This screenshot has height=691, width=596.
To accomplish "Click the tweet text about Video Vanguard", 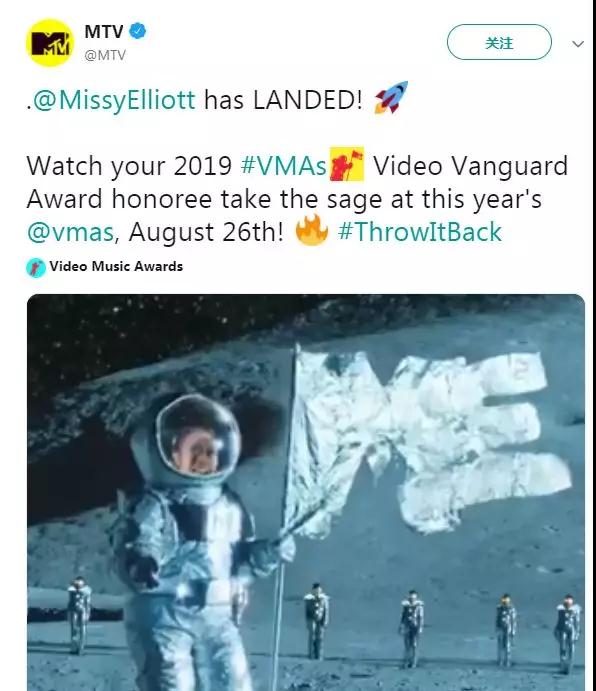I will [297, 199].
